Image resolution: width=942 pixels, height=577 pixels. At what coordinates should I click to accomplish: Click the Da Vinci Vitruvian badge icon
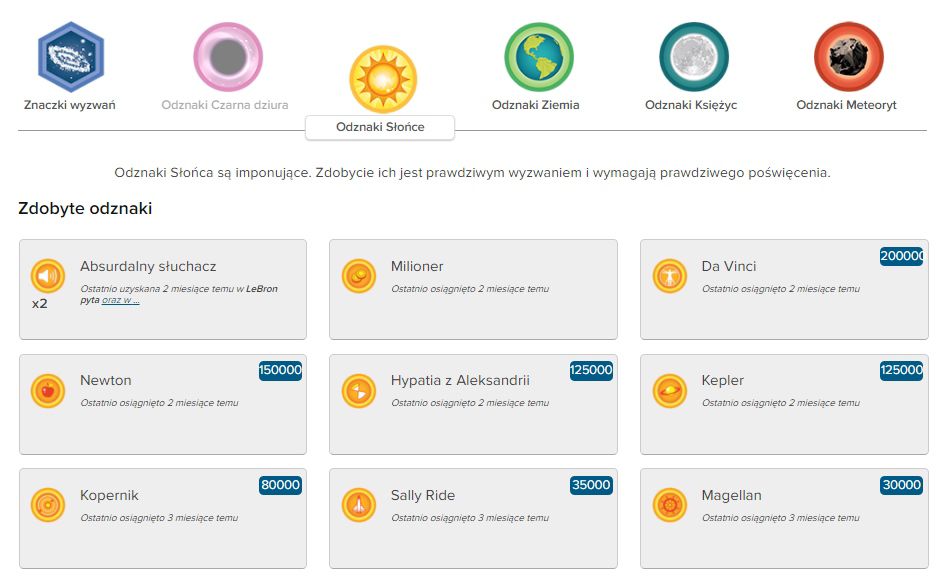click(669, 275)
